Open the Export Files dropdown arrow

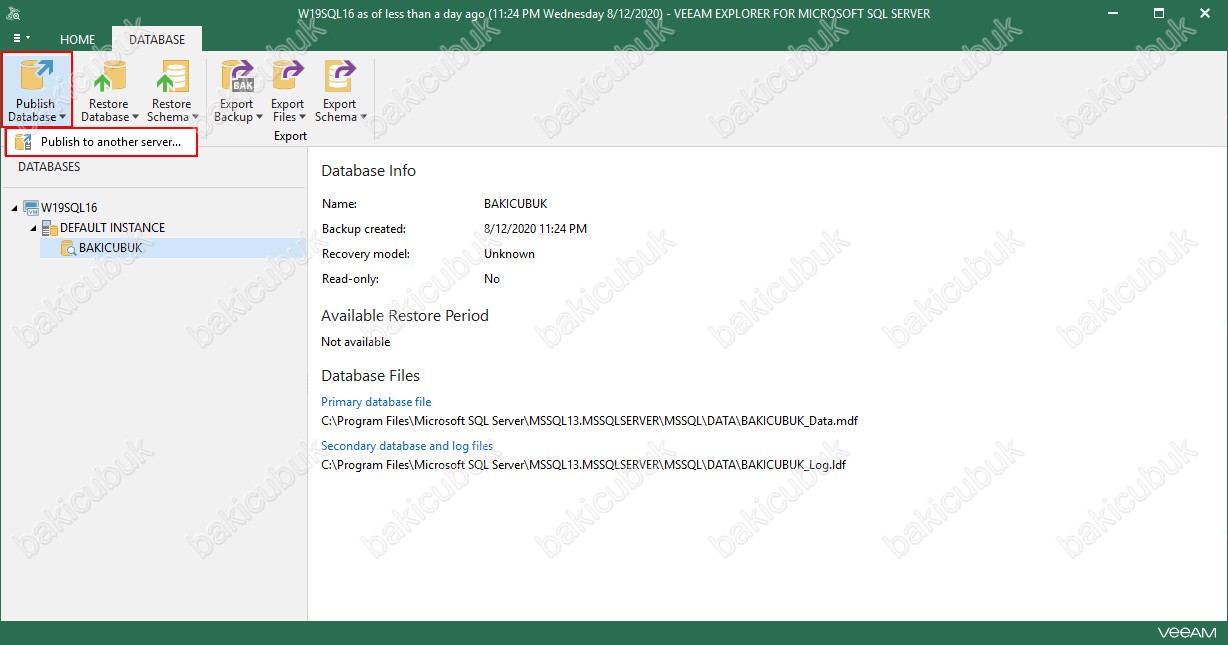pyautogui.click(x=303, y=118)
